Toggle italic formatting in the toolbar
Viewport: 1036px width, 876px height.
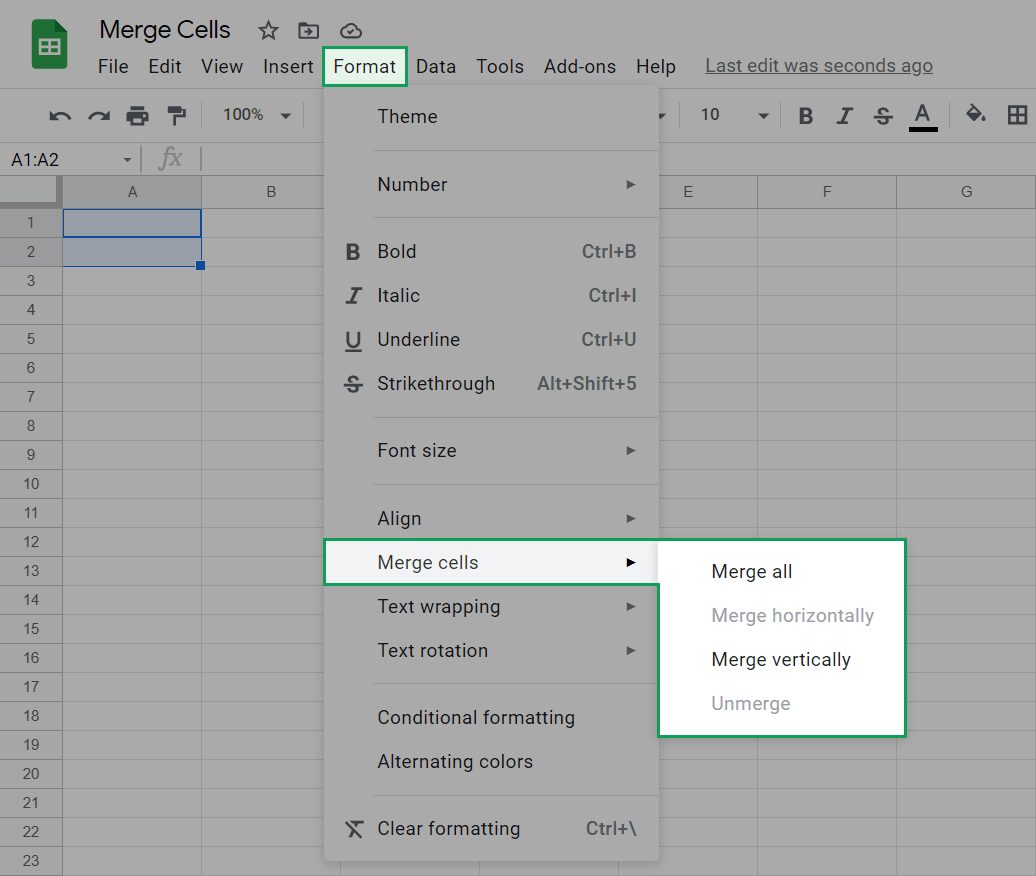click(x=844, y=116)
